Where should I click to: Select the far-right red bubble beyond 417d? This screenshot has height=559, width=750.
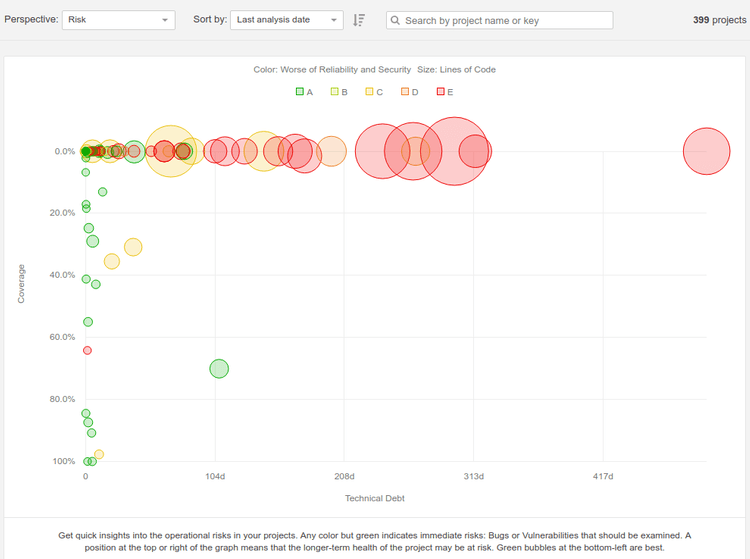click(x=706, y=151)
